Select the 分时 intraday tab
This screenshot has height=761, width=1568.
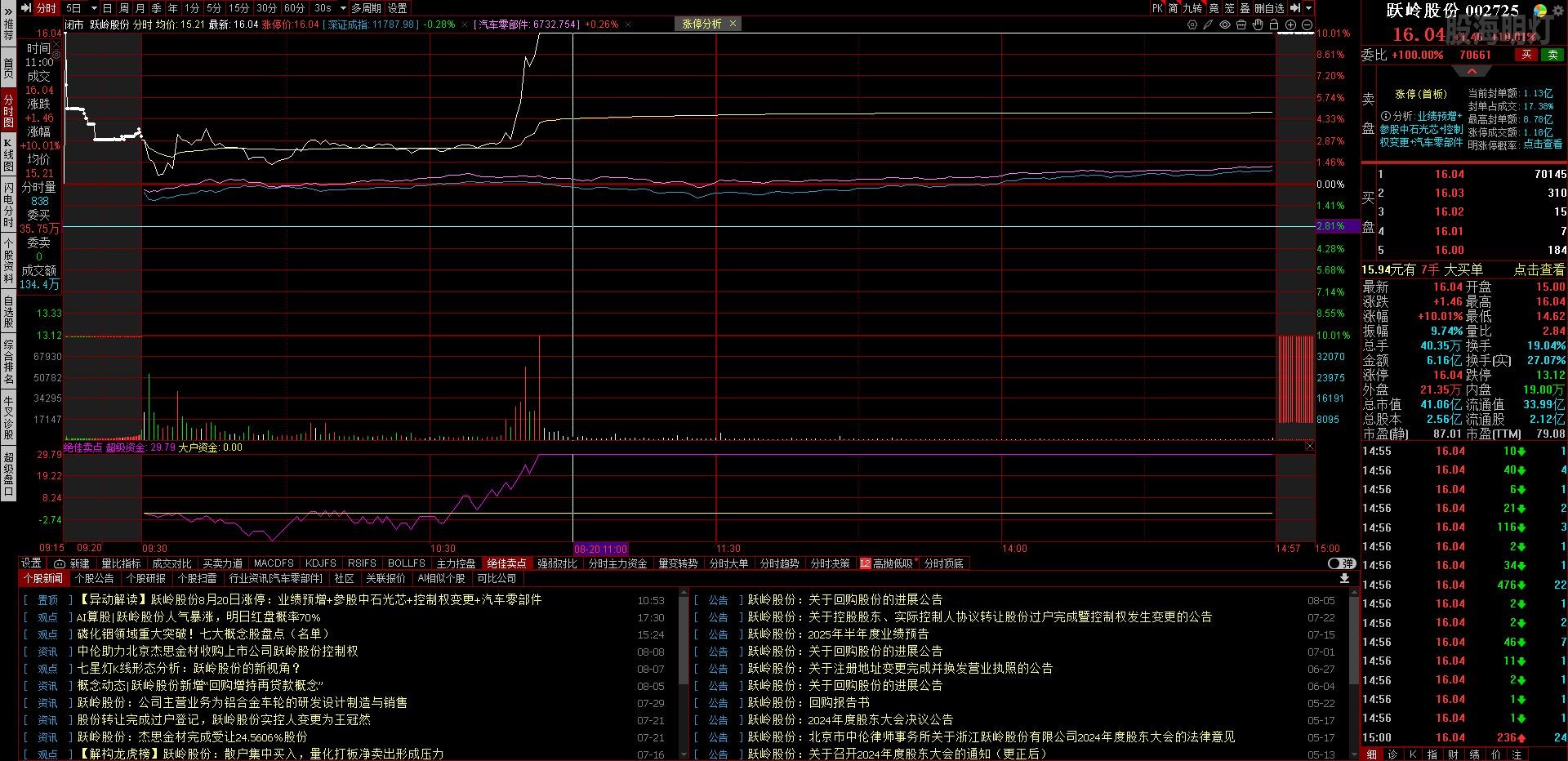pyautogui.click(x=47, y=8)
